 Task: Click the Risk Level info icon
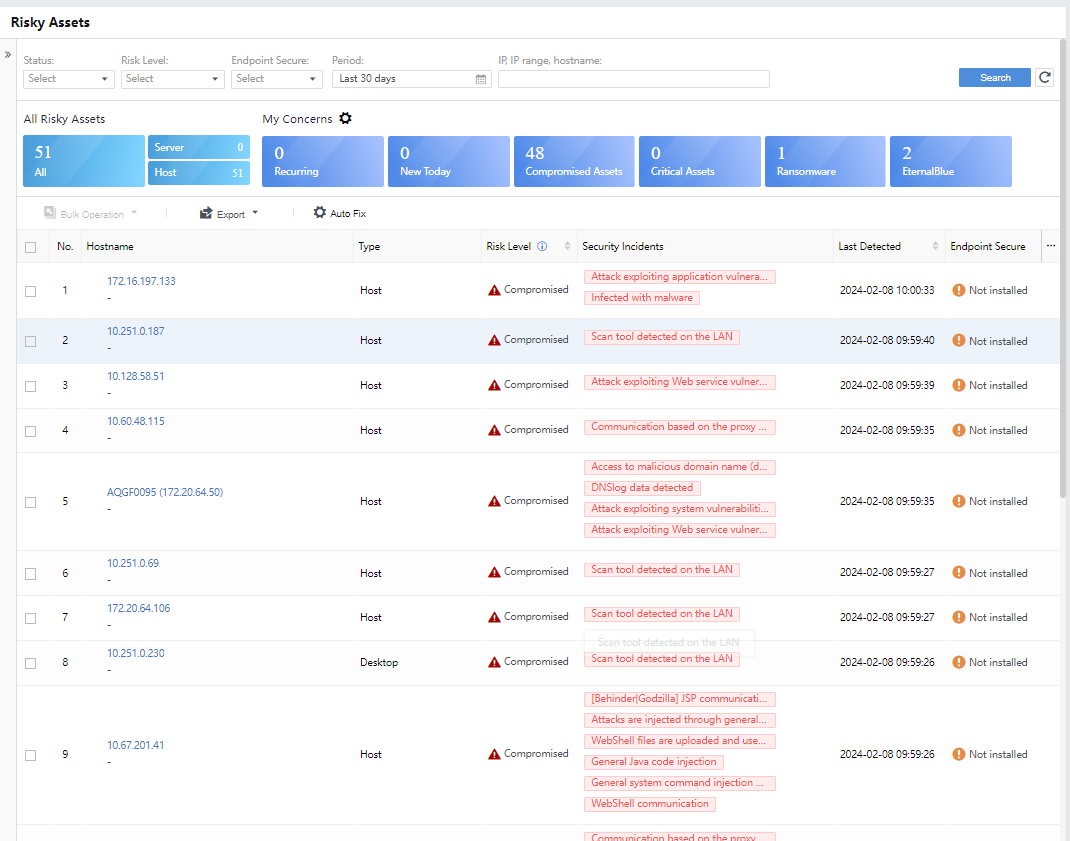[542, 247]
